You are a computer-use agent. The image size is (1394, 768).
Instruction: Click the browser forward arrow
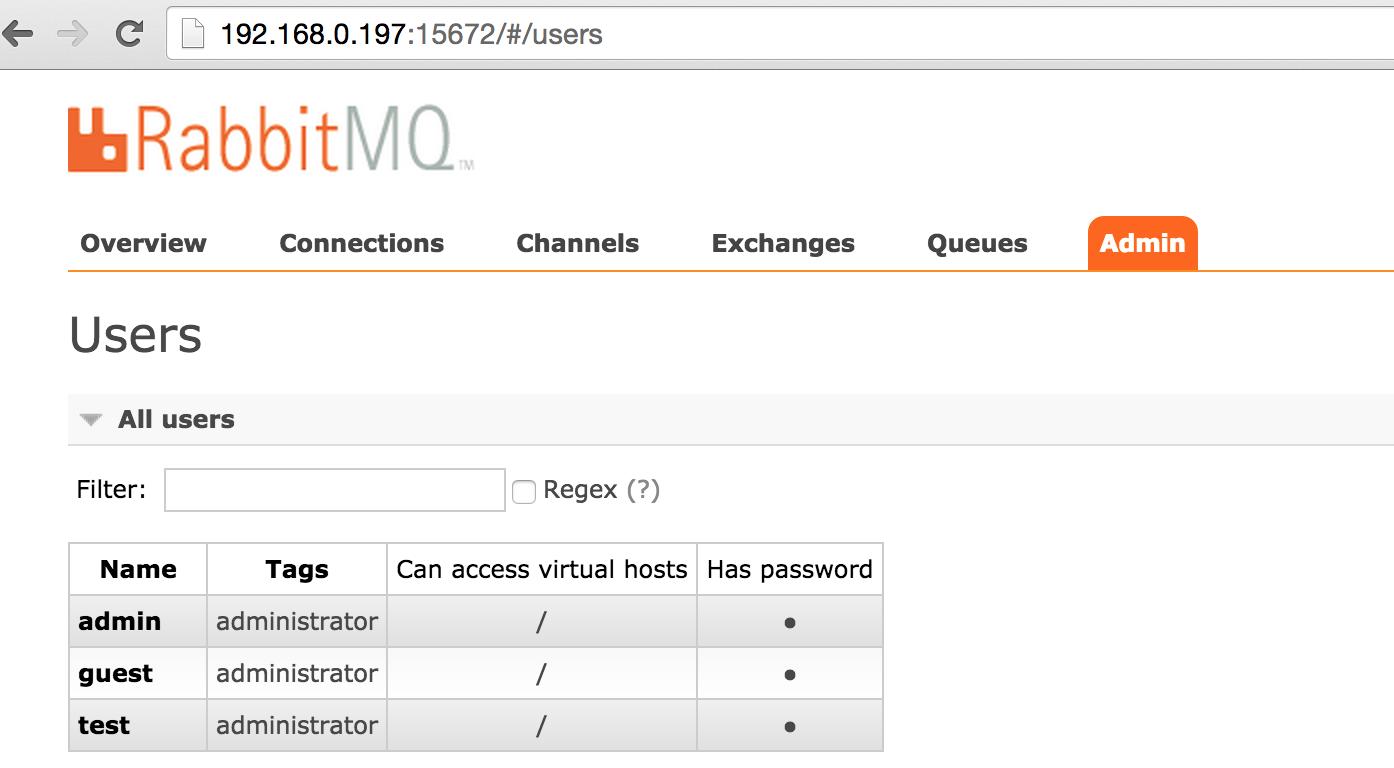(x=73, y=34)
